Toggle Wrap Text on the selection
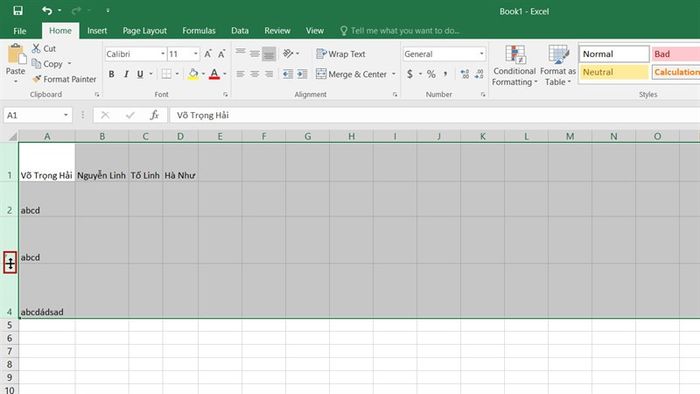Viewport: 700px width, 394px height. [341, 54]
